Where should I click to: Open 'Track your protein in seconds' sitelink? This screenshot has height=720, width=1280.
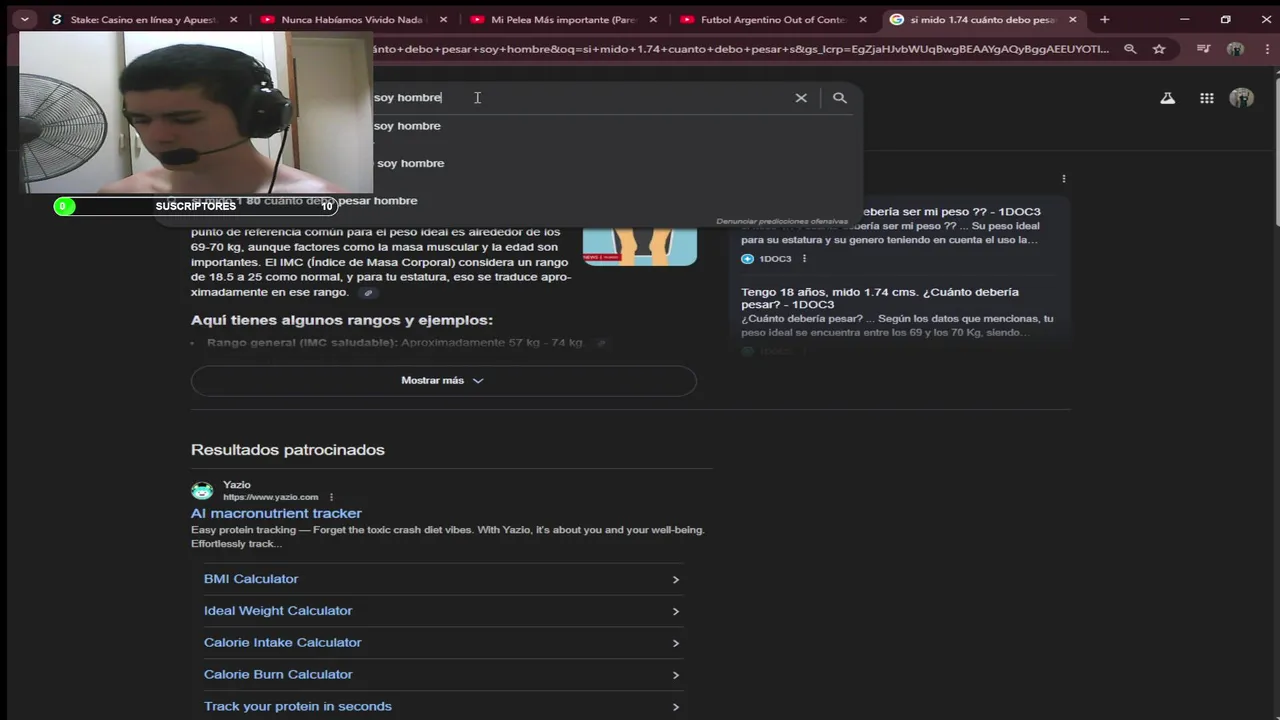click(298, 707)
